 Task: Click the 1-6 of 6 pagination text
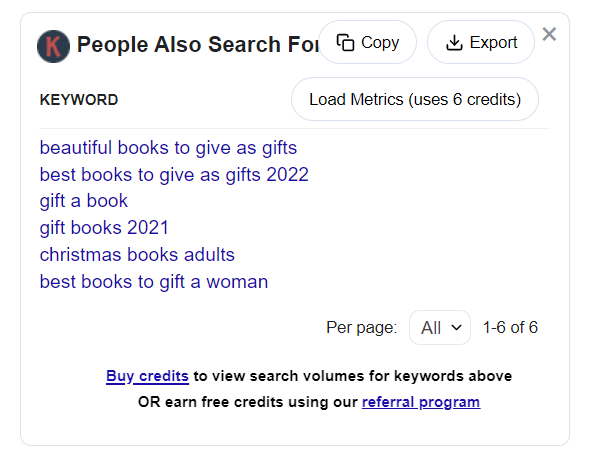tap(510, 327)
